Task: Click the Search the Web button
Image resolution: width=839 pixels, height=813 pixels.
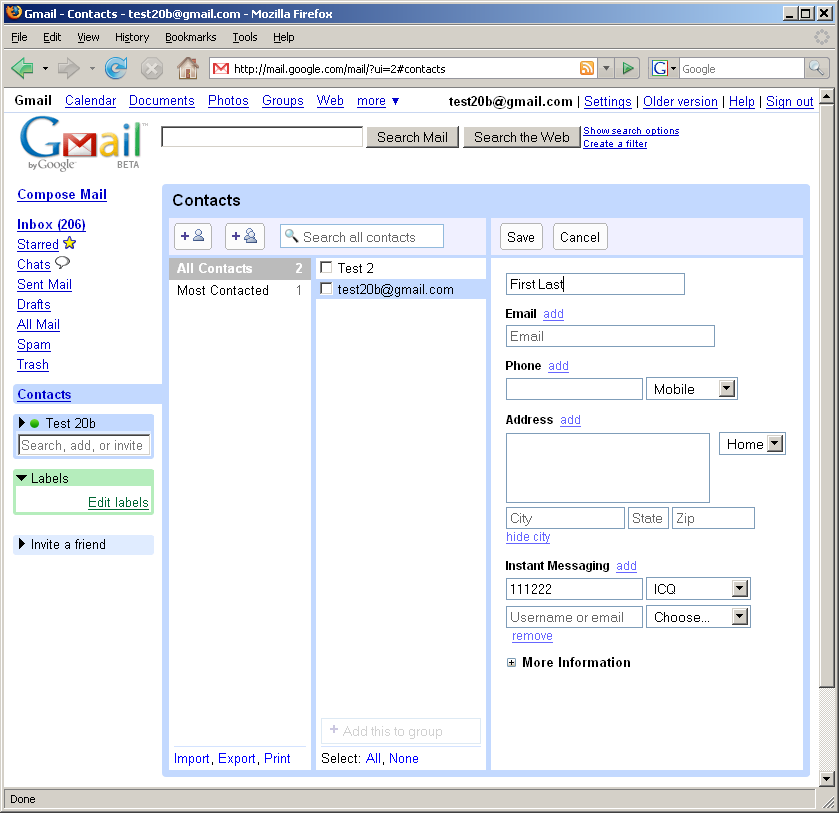Action: click(522, 138)
